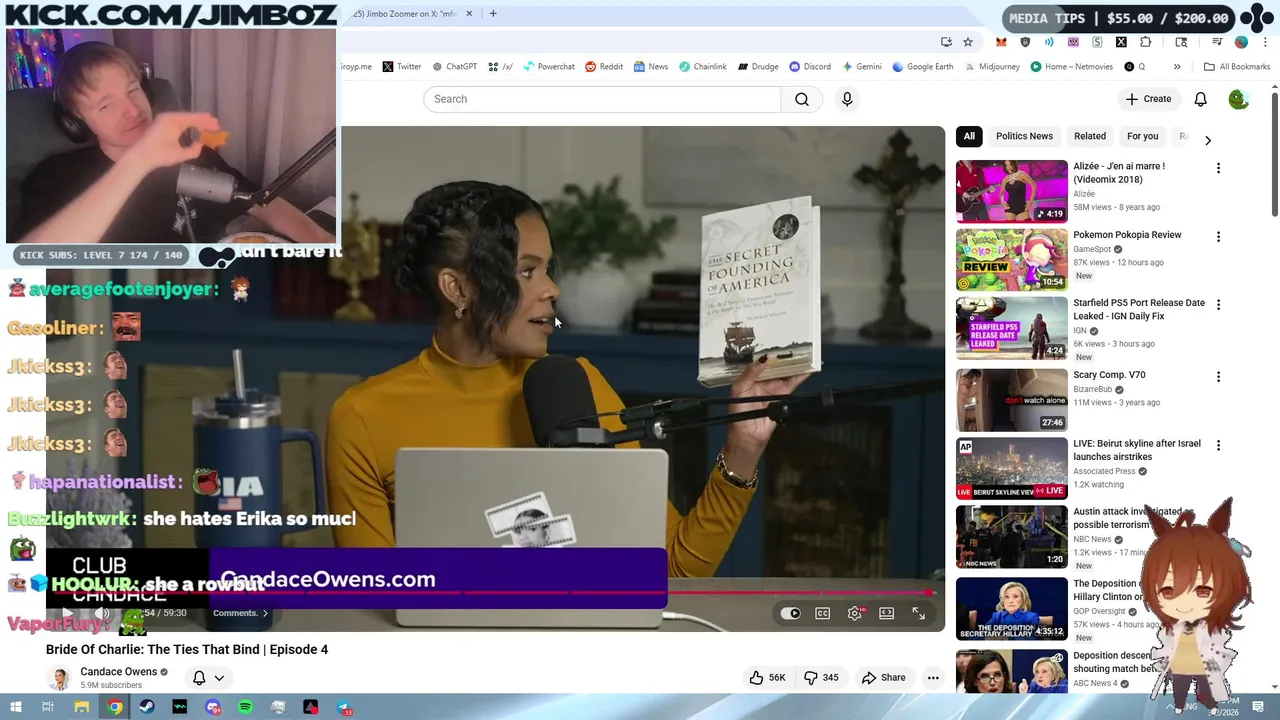Click the YouTube search field

tap(602, 99)
